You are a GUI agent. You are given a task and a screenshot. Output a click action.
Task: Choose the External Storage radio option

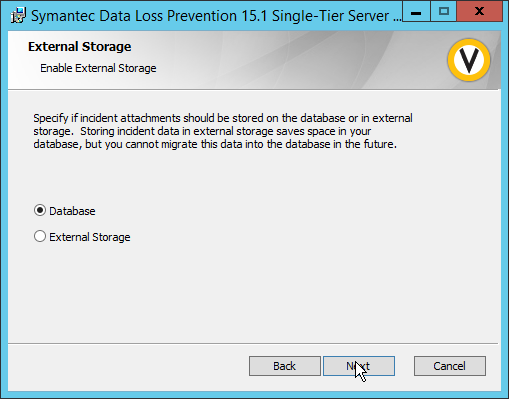tap(40, 236)
